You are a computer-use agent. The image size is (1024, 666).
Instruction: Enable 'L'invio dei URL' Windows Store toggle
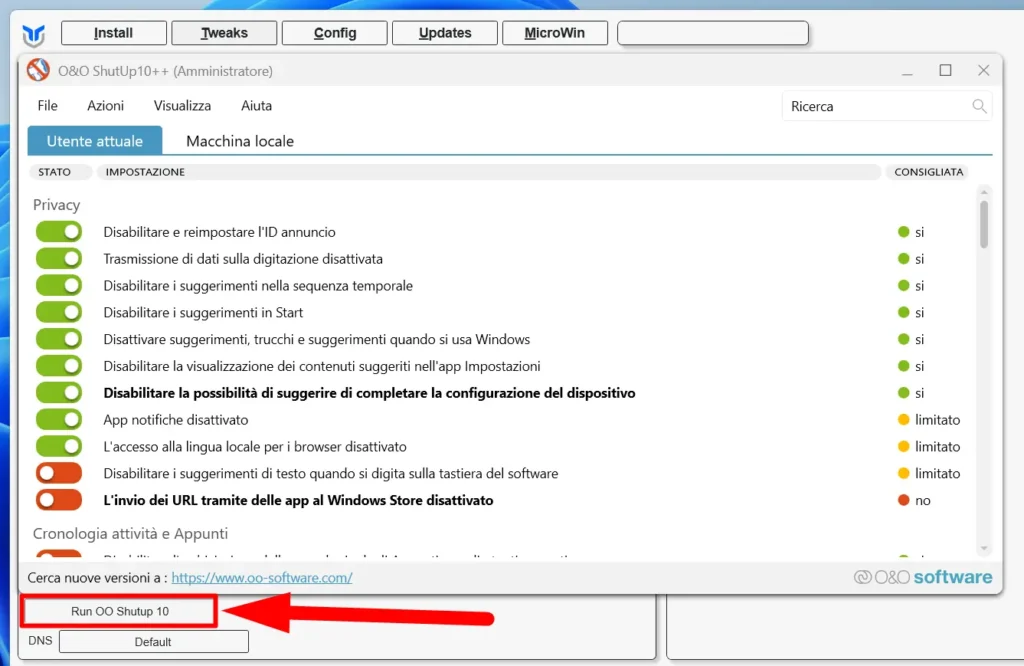pos(59,500)
